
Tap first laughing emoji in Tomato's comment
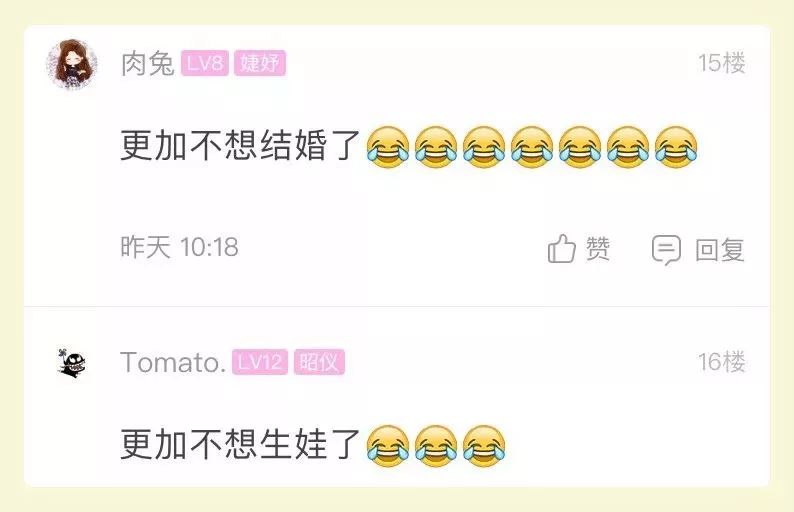coord(388,446)
